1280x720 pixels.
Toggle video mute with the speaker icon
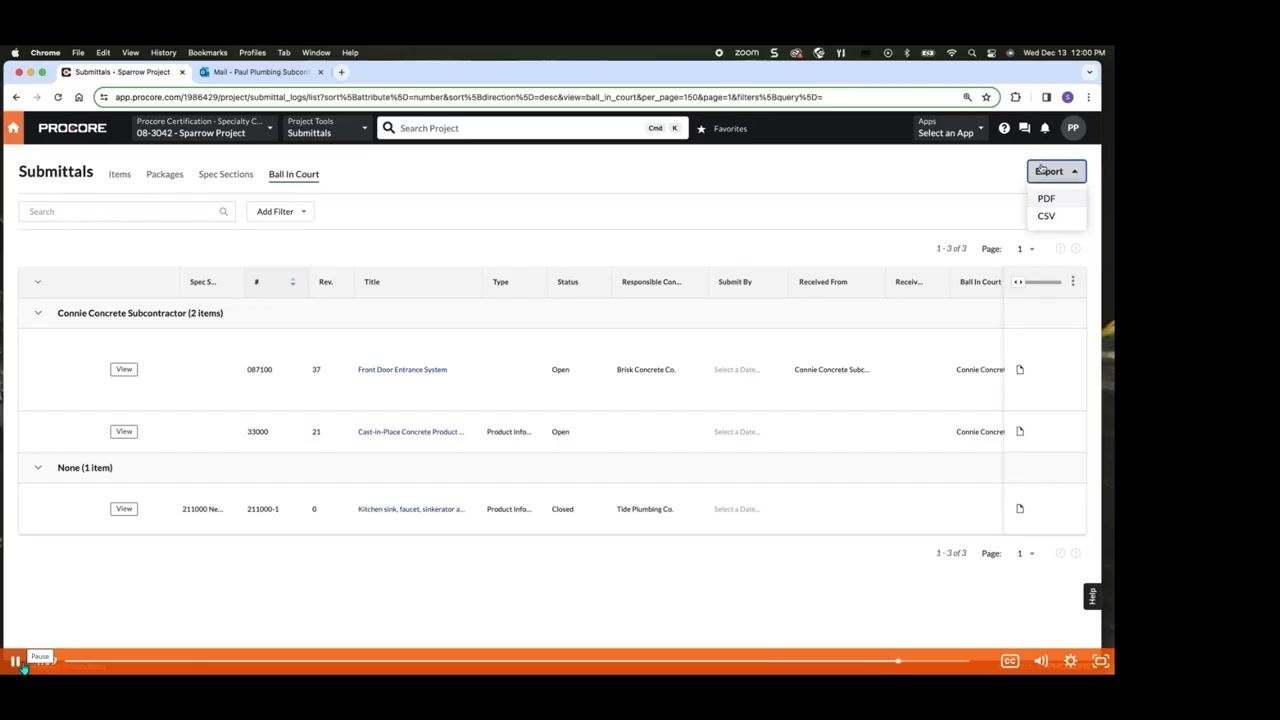click(x=1041, y=661)
